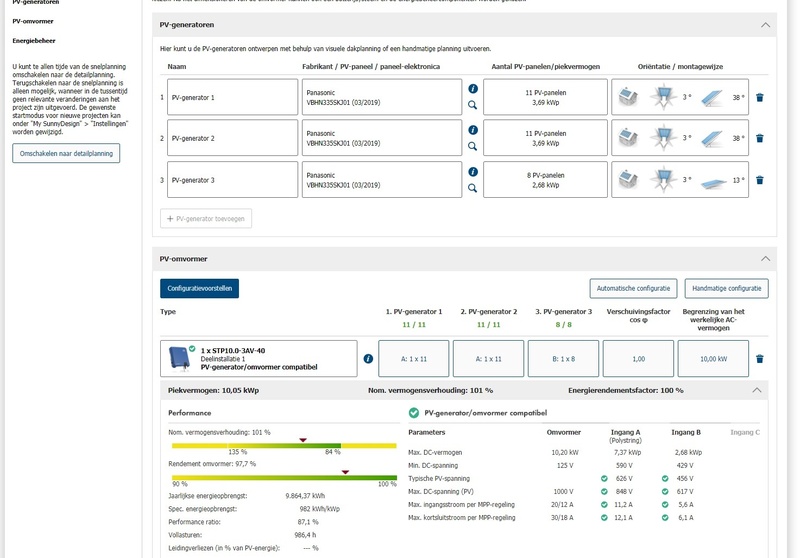Edit the PV-generator 1 name field
This screenshot has height=558, width=800.
232,97
